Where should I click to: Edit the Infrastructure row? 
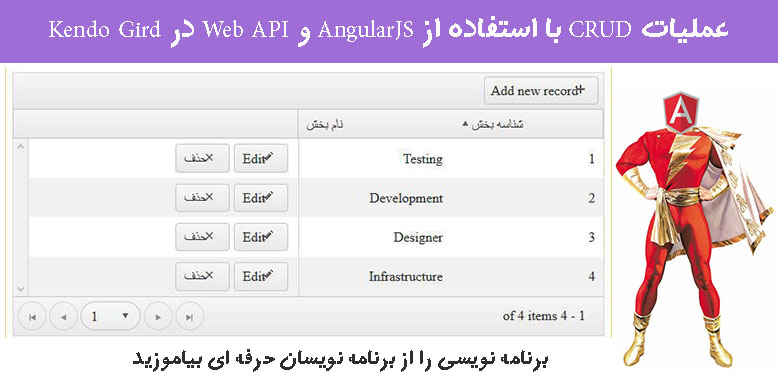click(x=261, y=276)
